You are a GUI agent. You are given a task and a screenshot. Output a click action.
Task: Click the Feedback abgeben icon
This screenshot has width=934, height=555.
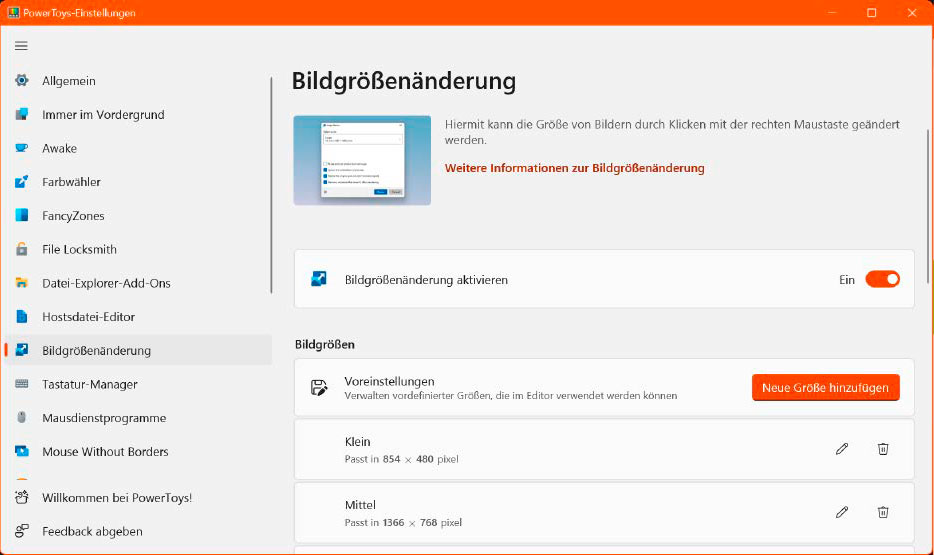pos(22,531)
